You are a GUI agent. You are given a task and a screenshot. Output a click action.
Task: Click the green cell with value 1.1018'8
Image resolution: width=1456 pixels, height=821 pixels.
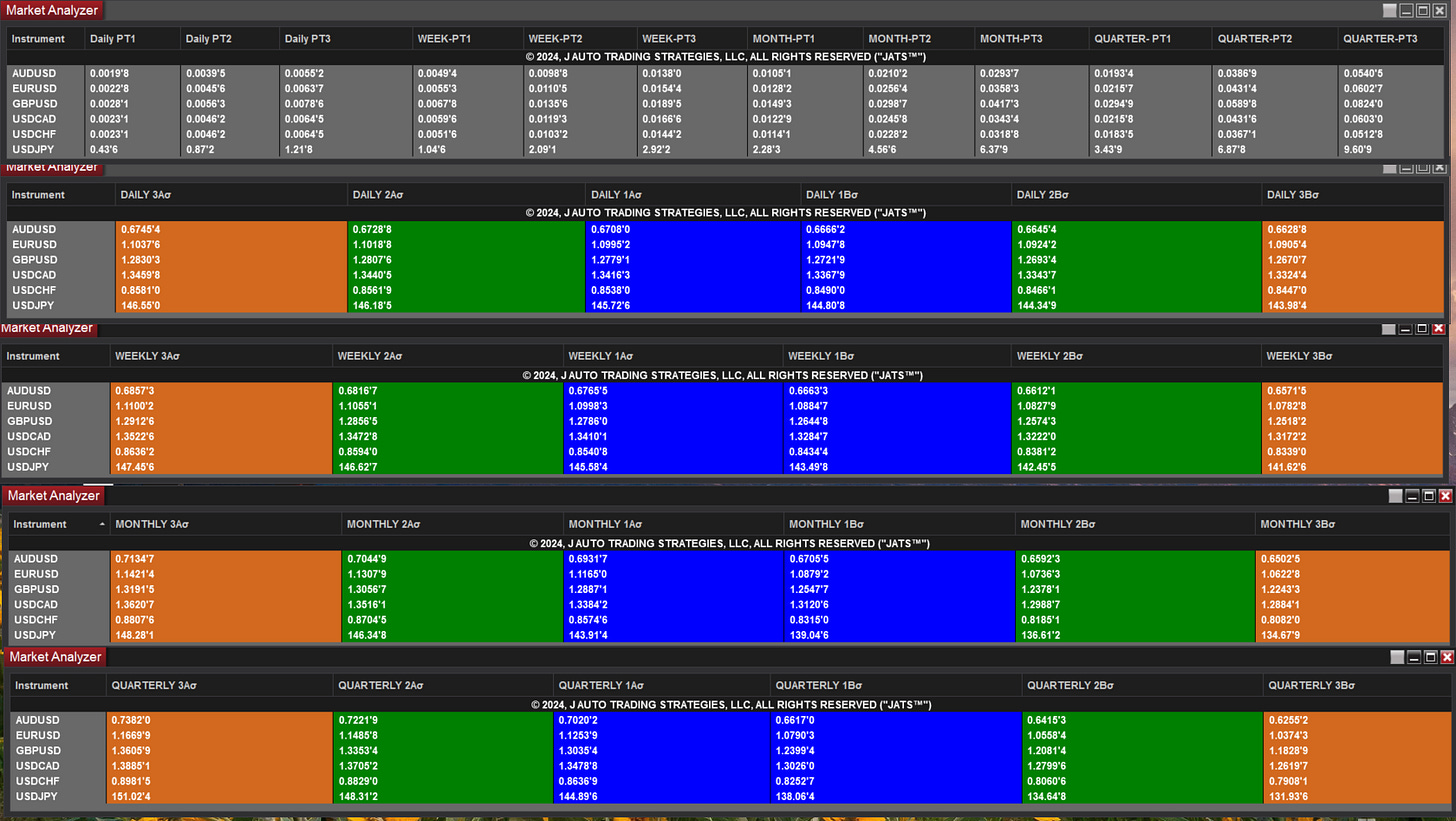[x=467, y=244]
